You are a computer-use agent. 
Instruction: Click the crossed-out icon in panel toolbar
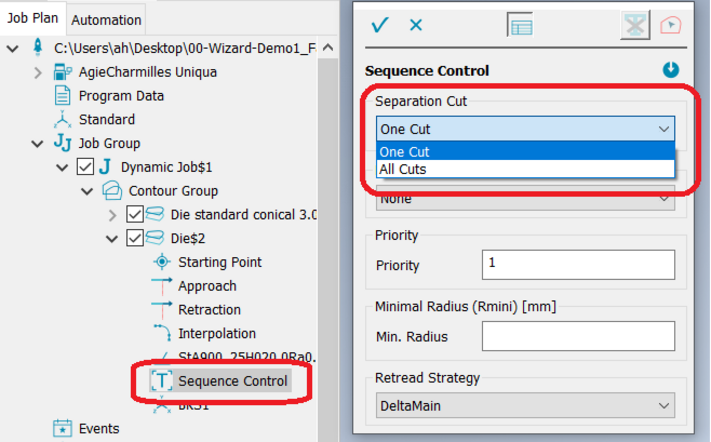pos(634,26)
